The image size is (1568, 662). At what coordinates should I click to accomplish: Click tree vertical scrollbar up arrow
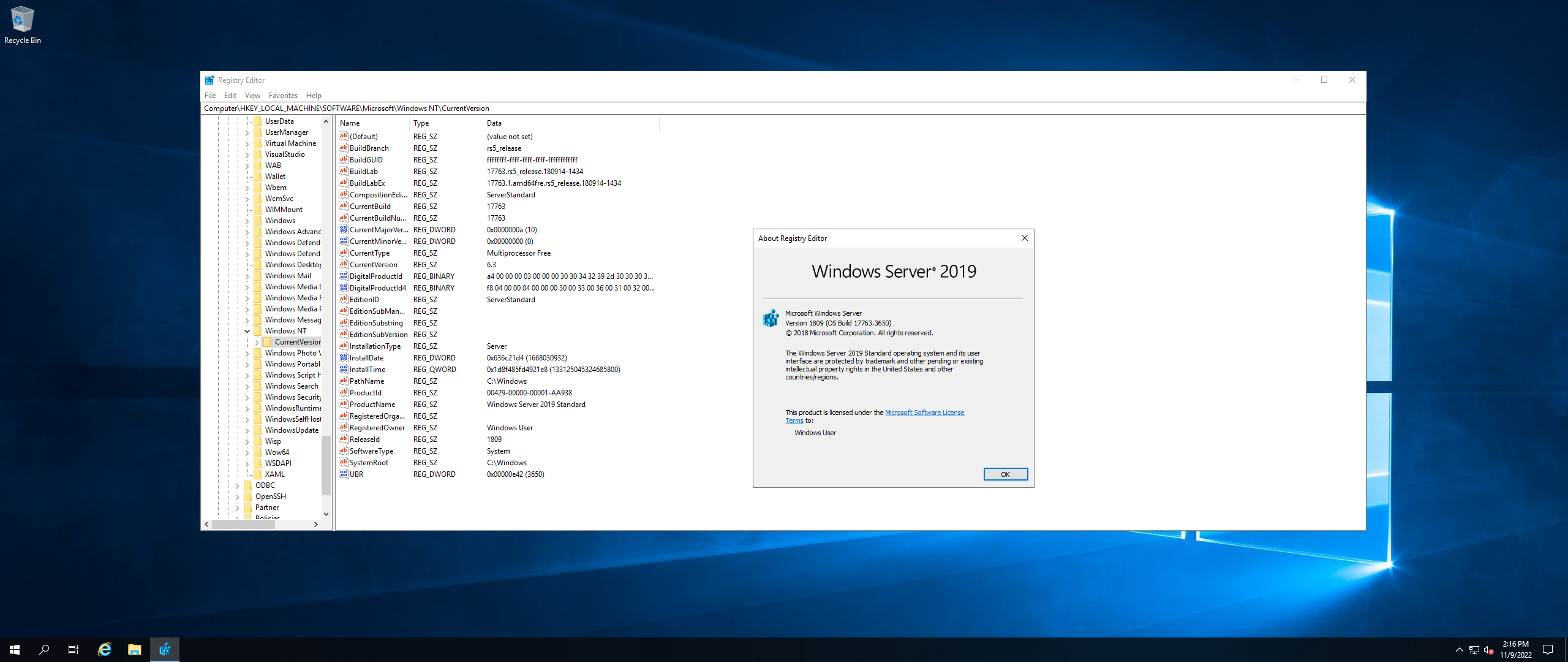326,121
